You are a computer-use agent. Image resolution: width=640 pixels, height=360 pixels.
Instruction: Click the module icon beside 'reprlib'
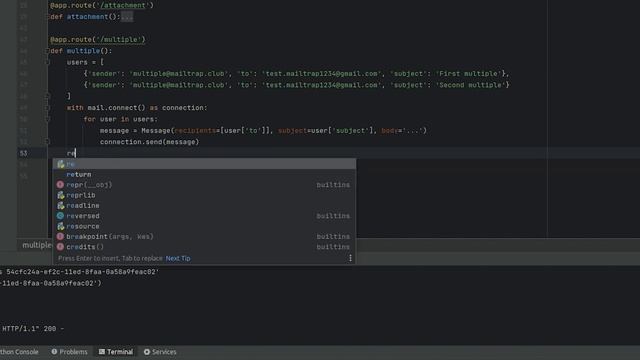(x=60, y=195)
